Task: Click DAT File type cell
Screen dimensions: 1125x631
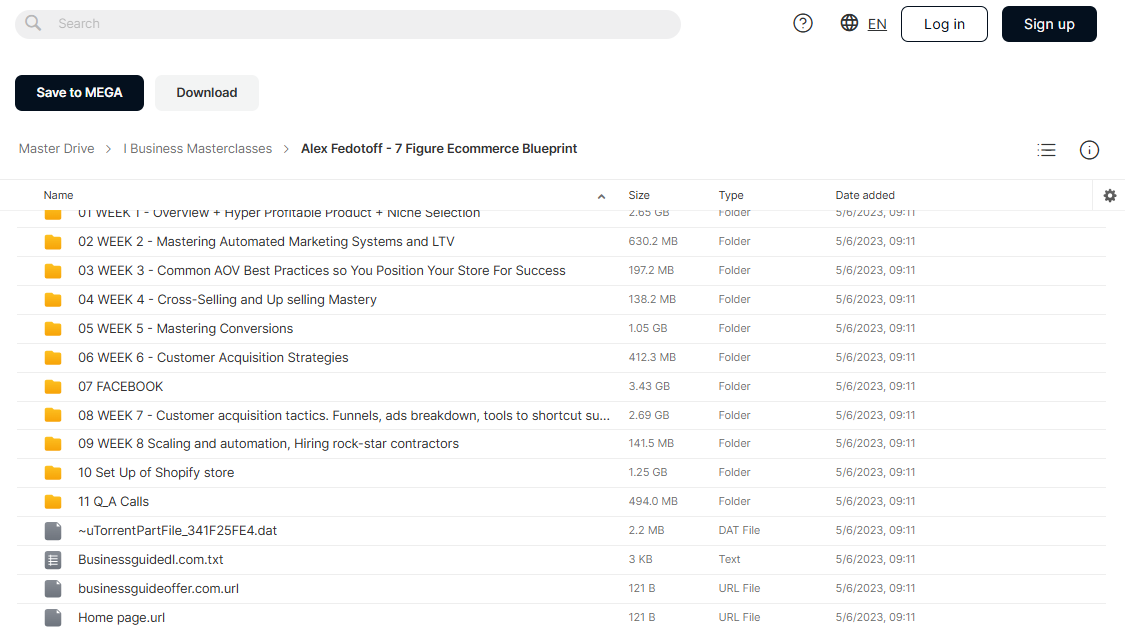Action: pos(739,530)
